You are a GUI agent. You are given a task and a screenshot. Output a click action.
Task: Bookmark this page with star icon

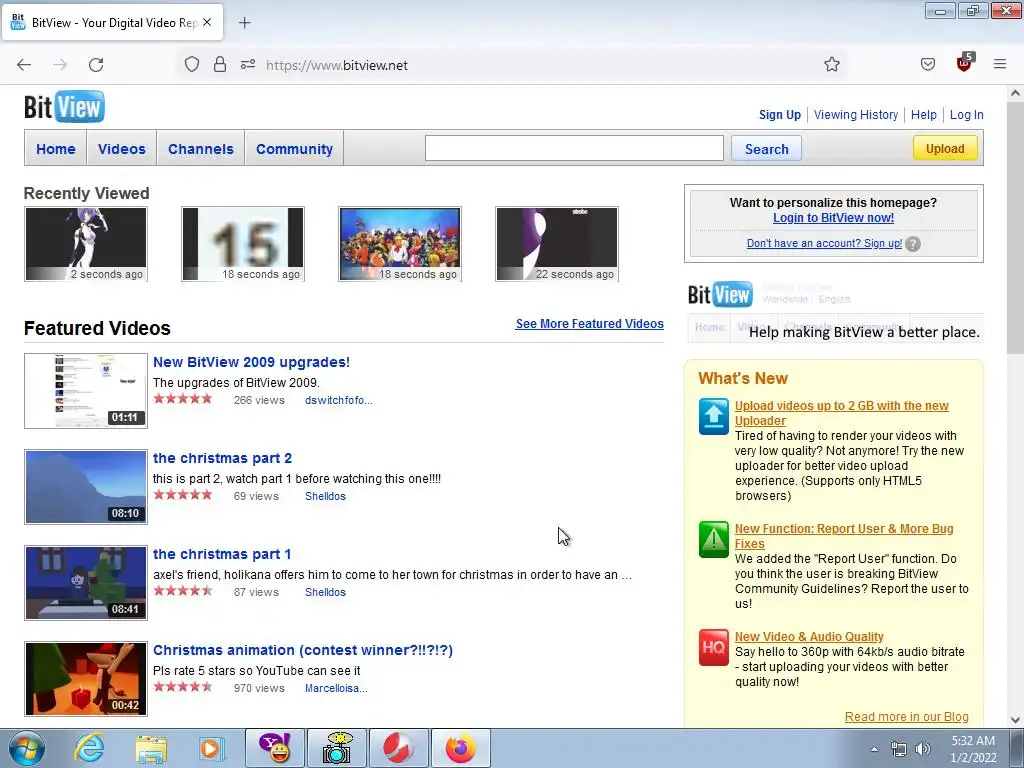(831, 65)
